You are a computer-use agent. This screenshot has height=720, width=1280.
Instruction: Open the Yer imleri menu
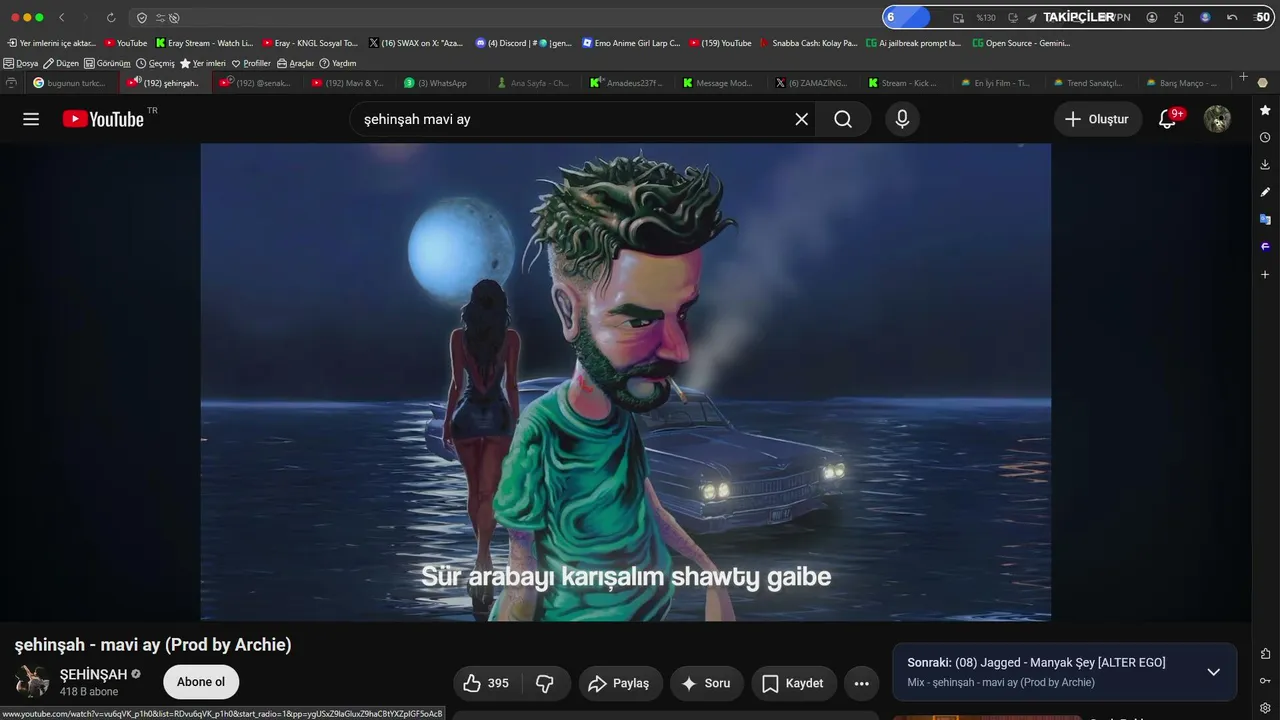pyautogui.click(x=203, y=63)
